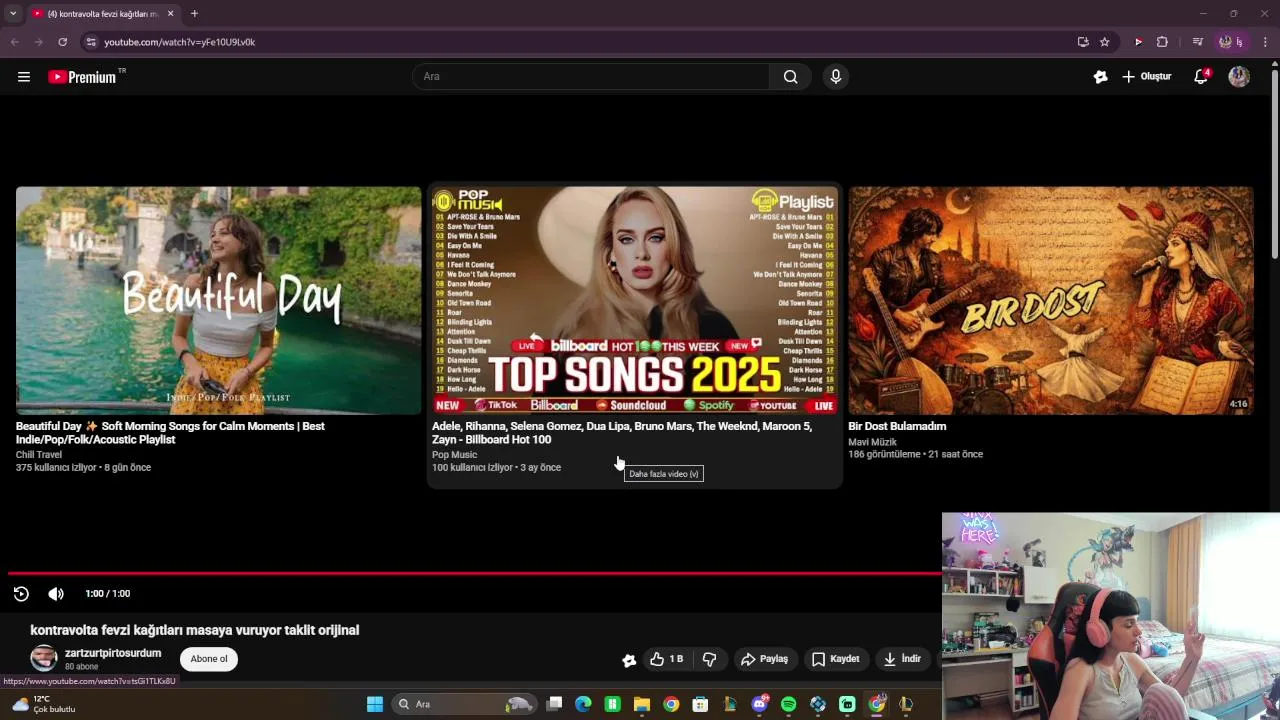This screenshot has width=1280, height=720.
Task: Open notifications bell
Action: 1201,77
